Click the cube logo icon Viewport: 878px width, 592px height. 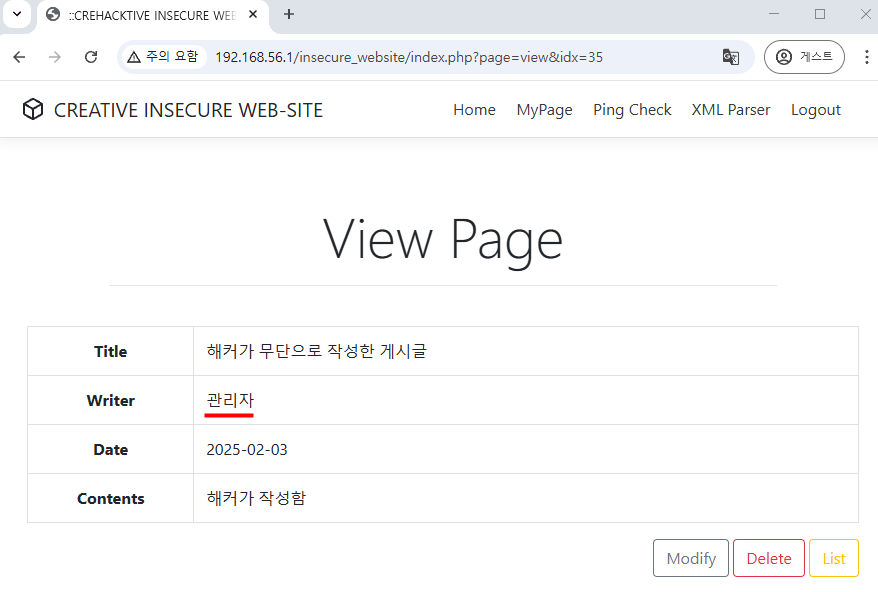33,109
